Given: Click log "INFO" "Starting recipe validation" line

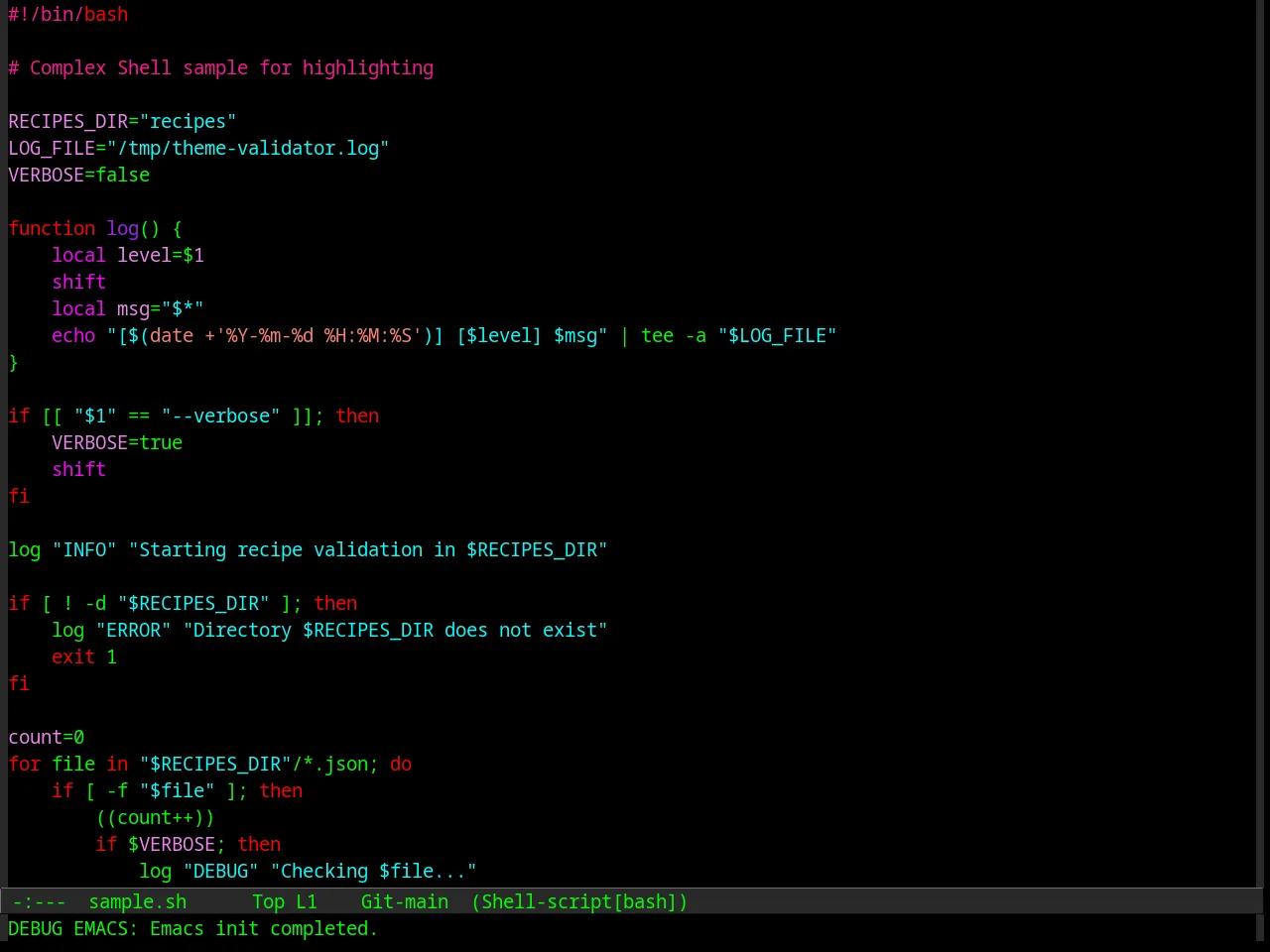Looking at the screenshot, I should point(308,549).
